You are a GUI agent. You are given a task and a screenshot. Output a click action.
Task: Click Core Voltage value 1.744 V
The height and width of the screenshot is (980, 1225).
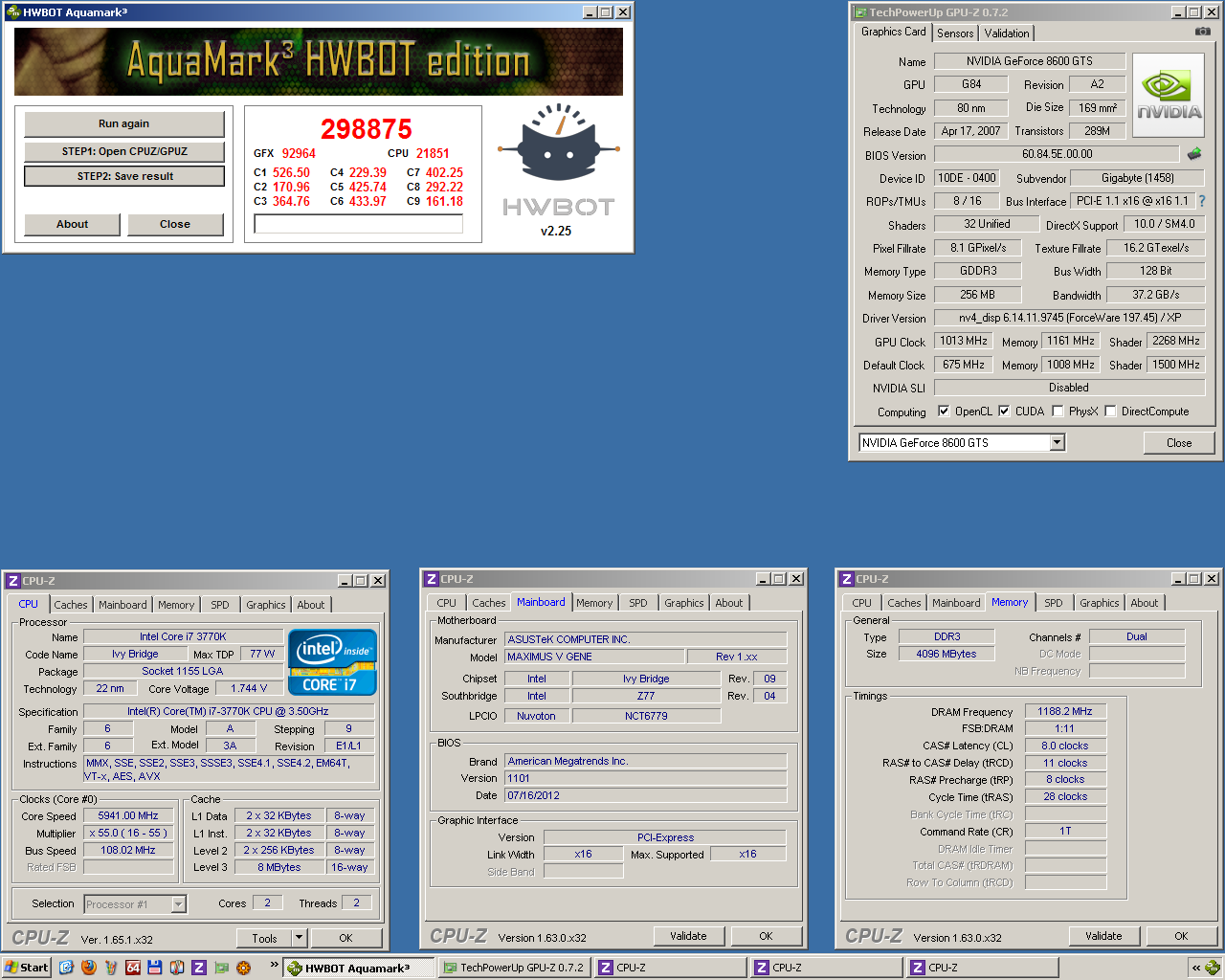(249, 688)
